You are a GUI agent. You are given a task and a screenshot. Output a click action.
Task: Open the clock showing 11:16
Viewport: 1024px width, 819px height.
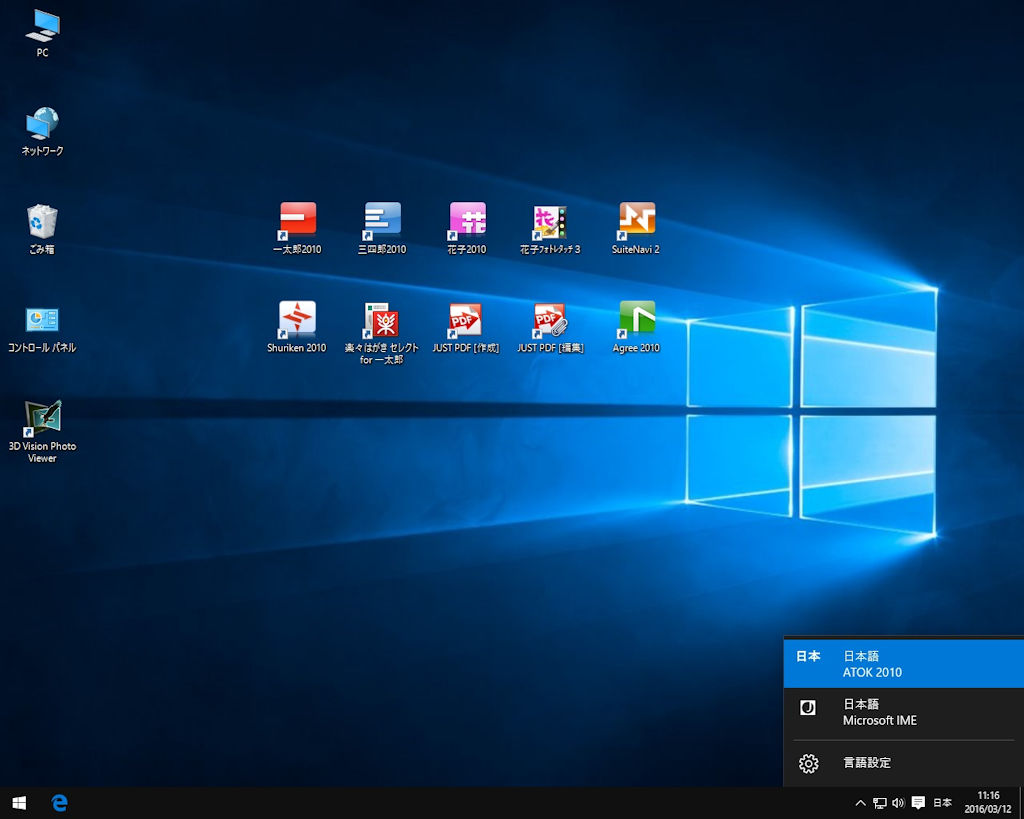click(x=988, y=803)
